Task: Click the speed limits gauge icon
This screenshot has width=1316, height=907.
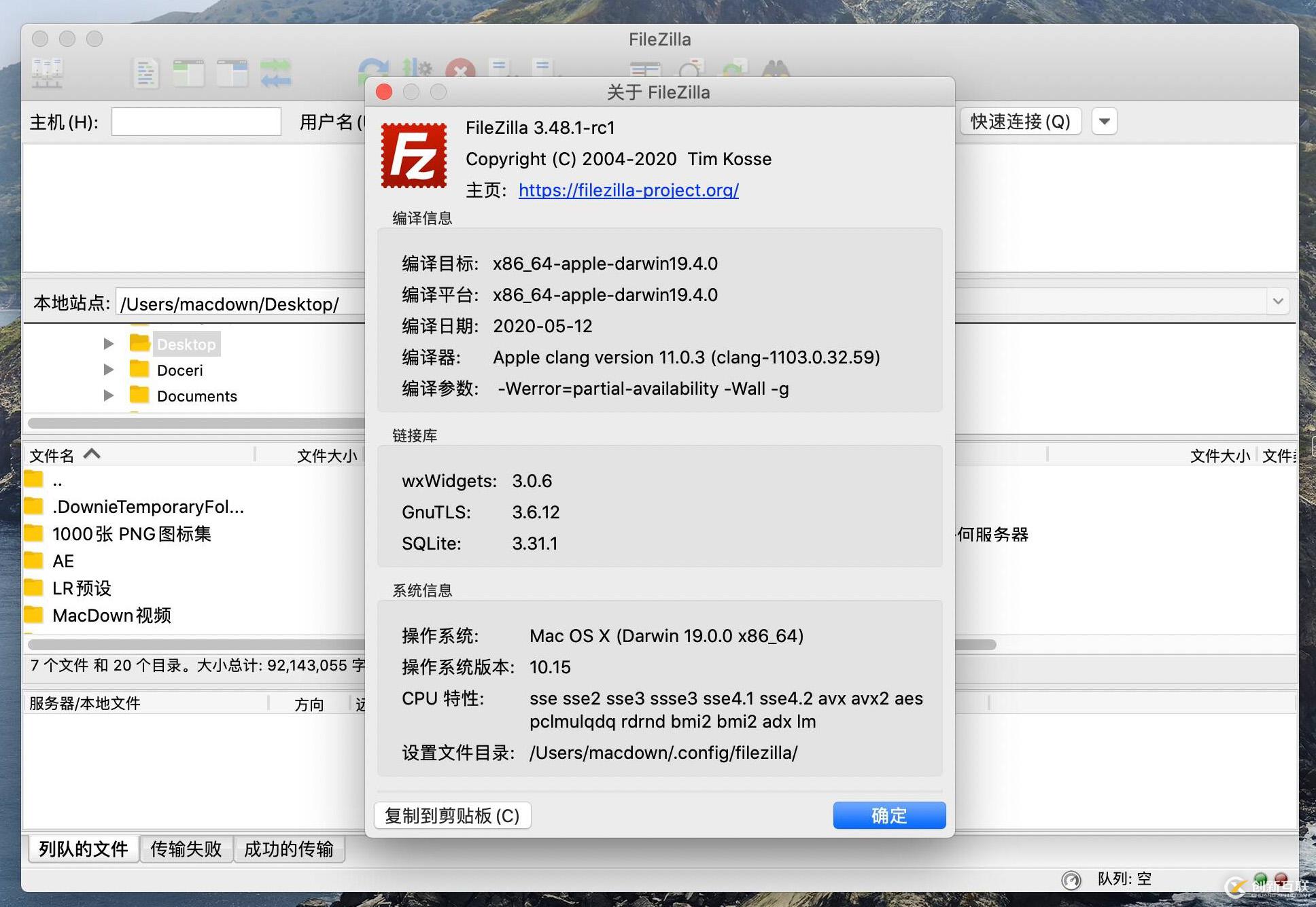Action: click(1071, 880)
